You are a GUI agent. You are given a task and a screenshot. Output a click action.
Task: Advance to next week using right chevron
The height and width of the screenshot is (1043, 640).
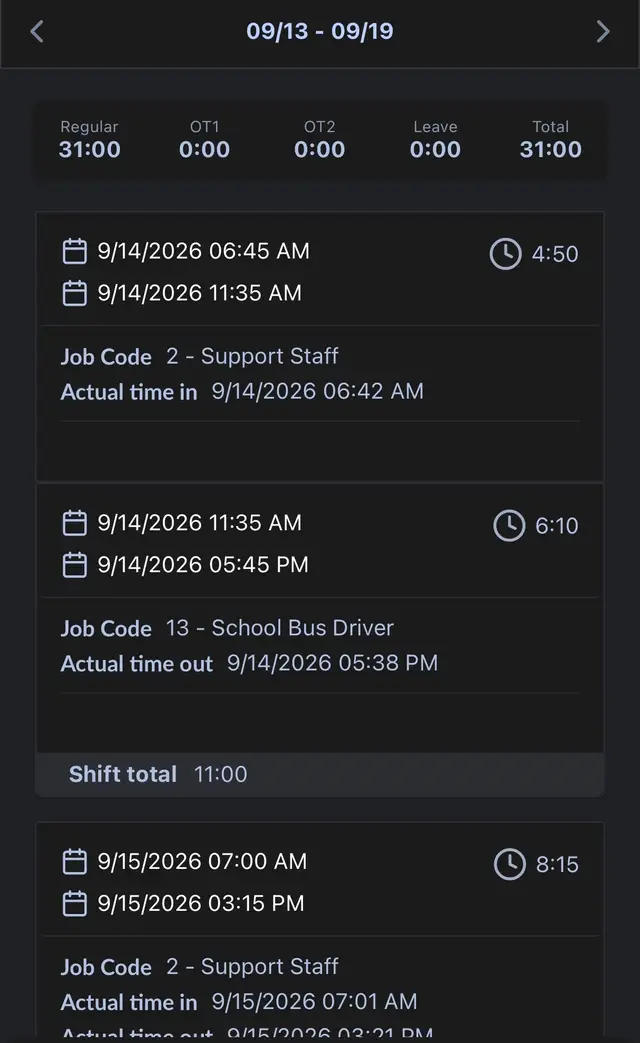click(603, 31)
